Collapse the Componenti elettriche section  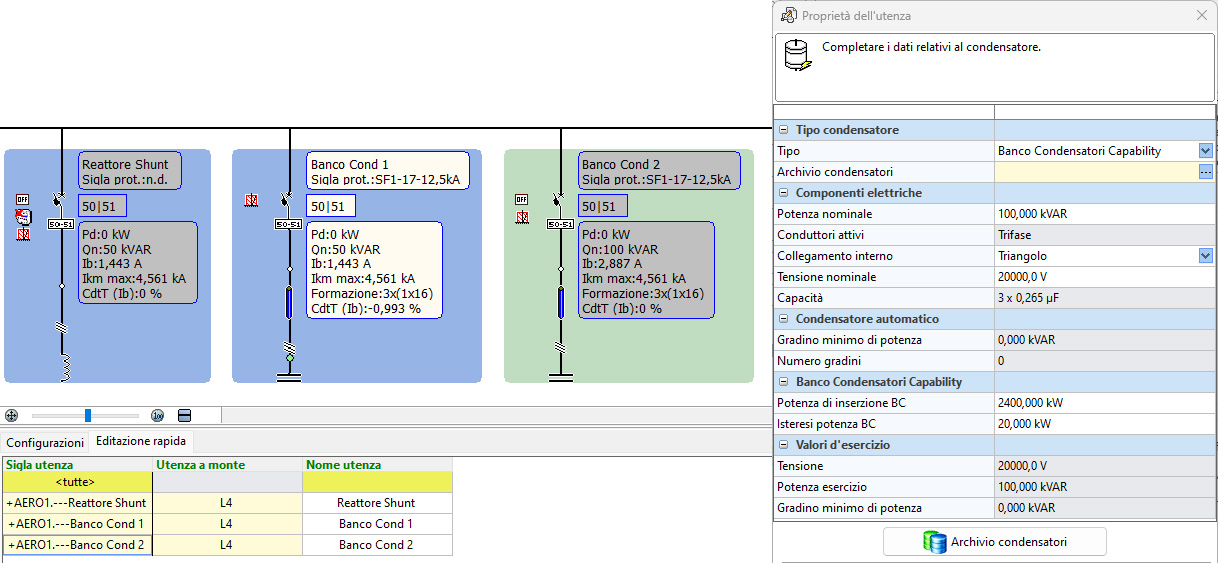[784, 193]
